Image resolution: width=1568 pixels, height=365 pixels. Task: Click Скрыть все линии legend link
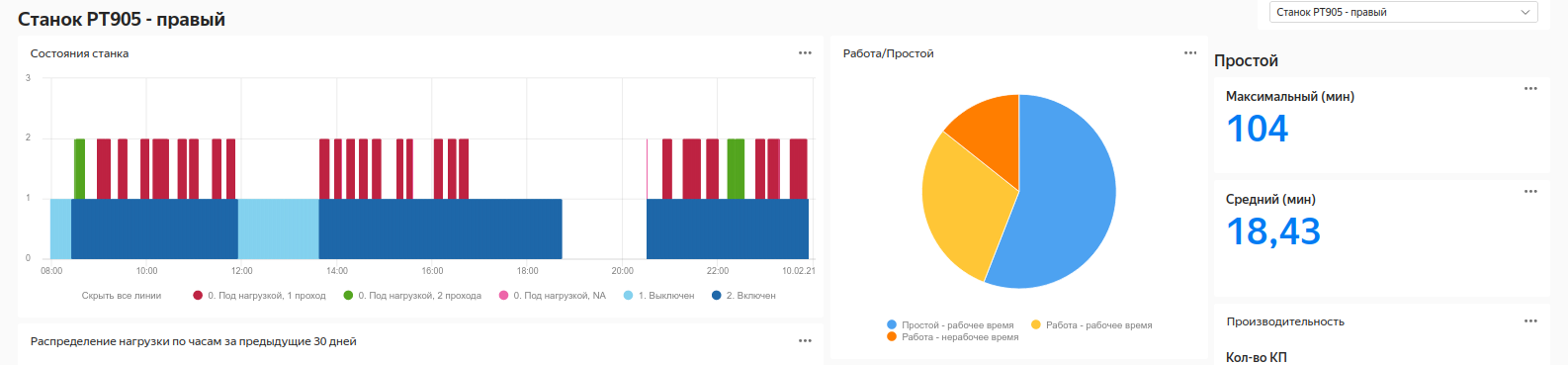122,296
